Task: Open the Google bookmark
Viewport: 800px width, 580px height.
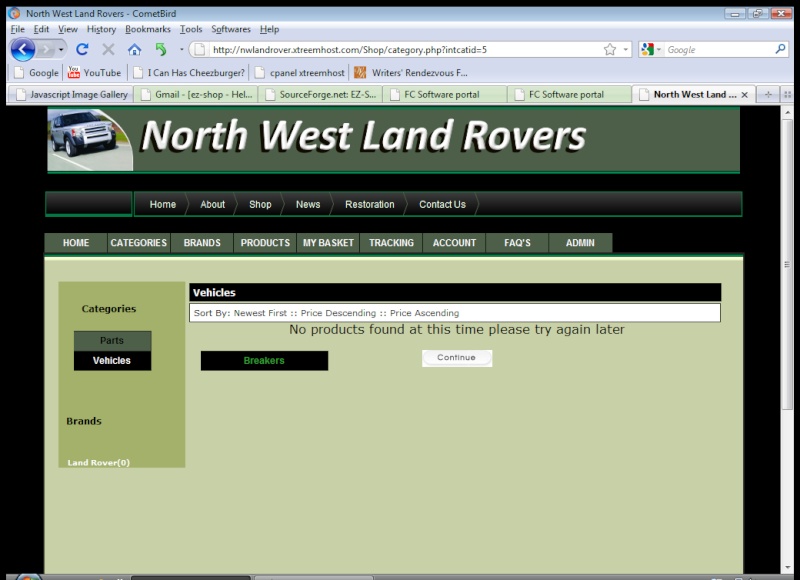Action: [36, 72]
